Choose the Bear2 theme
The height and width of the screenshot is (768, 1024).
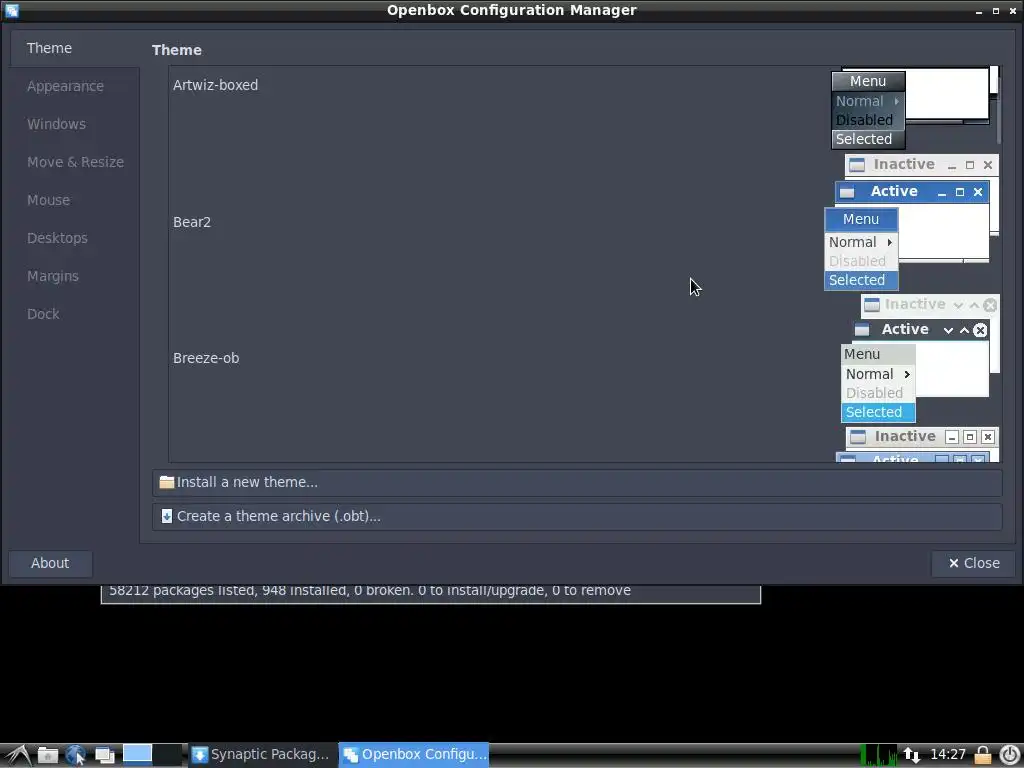pos(192,222)
